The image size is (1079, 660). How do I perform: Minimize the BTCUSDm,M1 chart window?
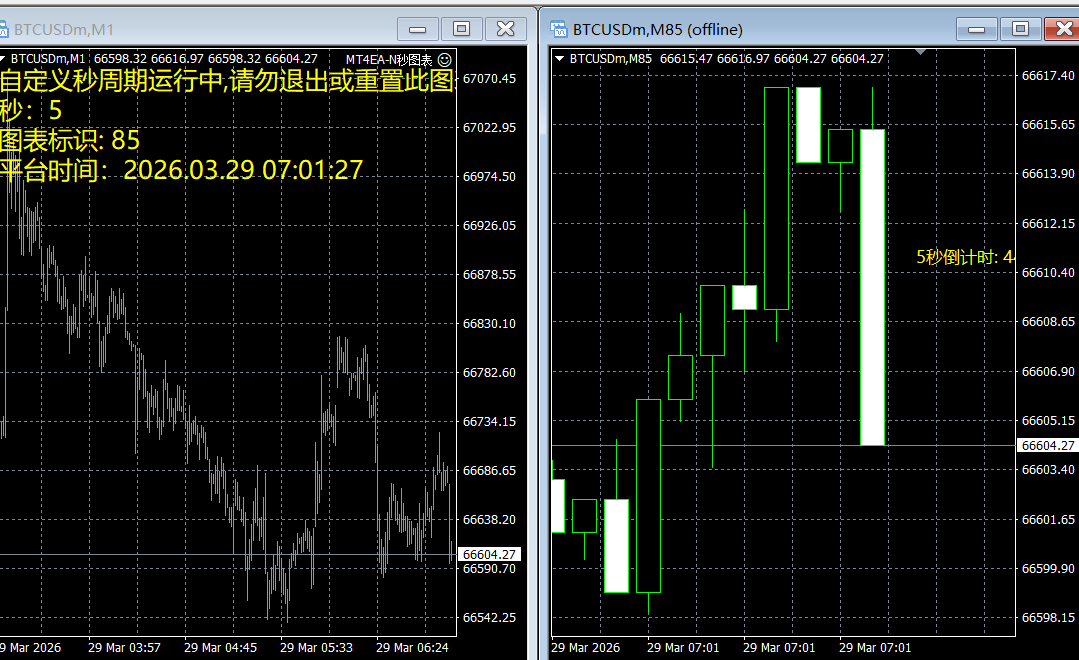click(417, 29)
